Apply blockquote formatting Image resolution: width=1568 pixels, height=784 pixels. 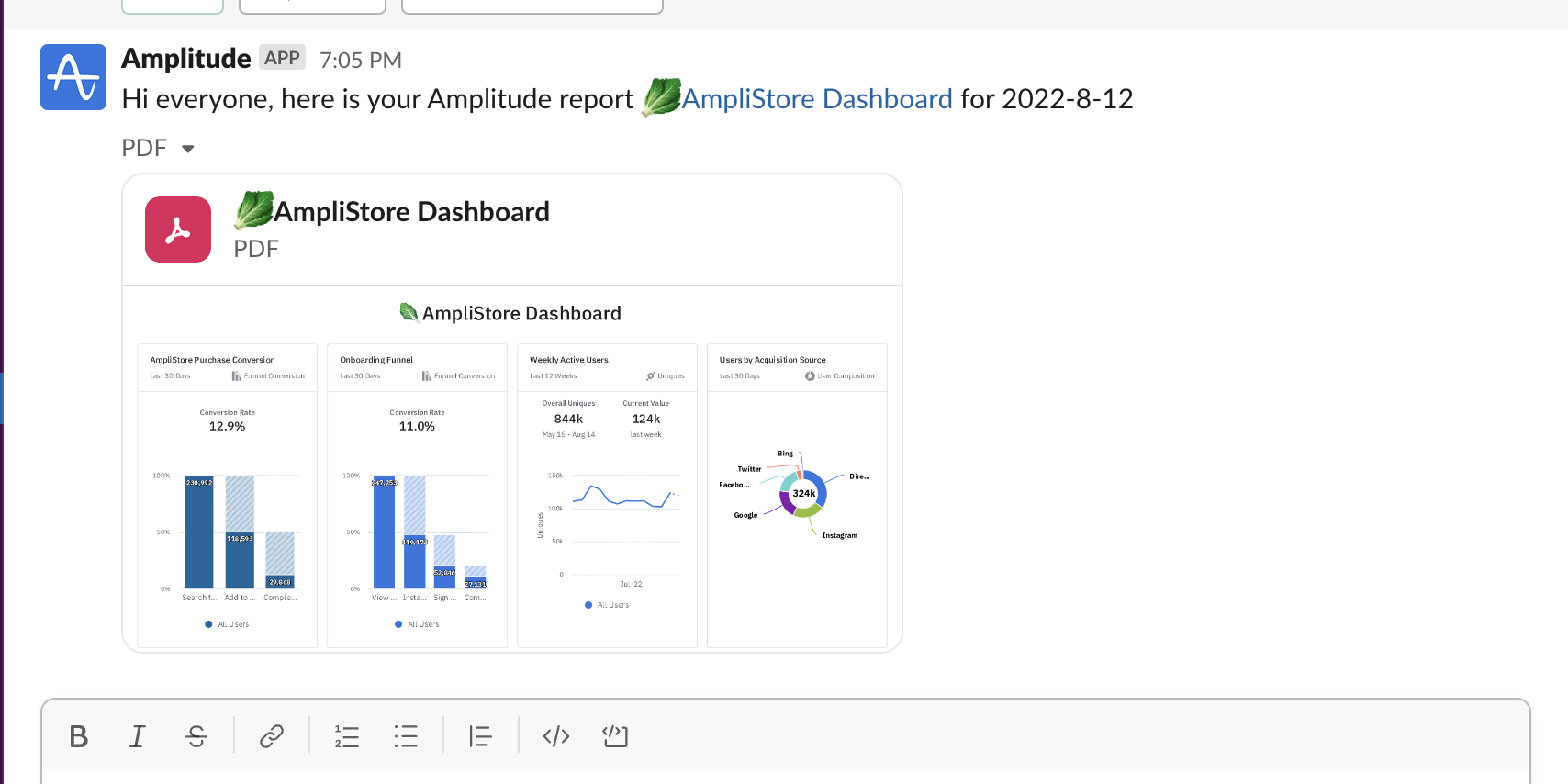coord(481,736)
